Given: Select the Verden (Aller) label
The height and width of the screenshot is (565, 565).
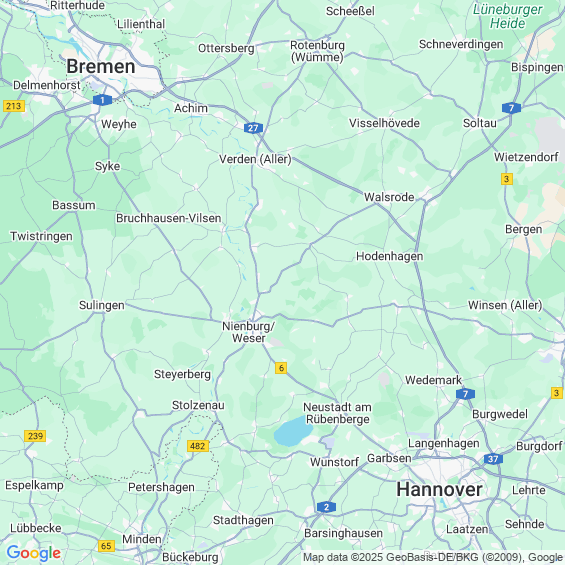Looking at the screenshot, I should point(255,159).
